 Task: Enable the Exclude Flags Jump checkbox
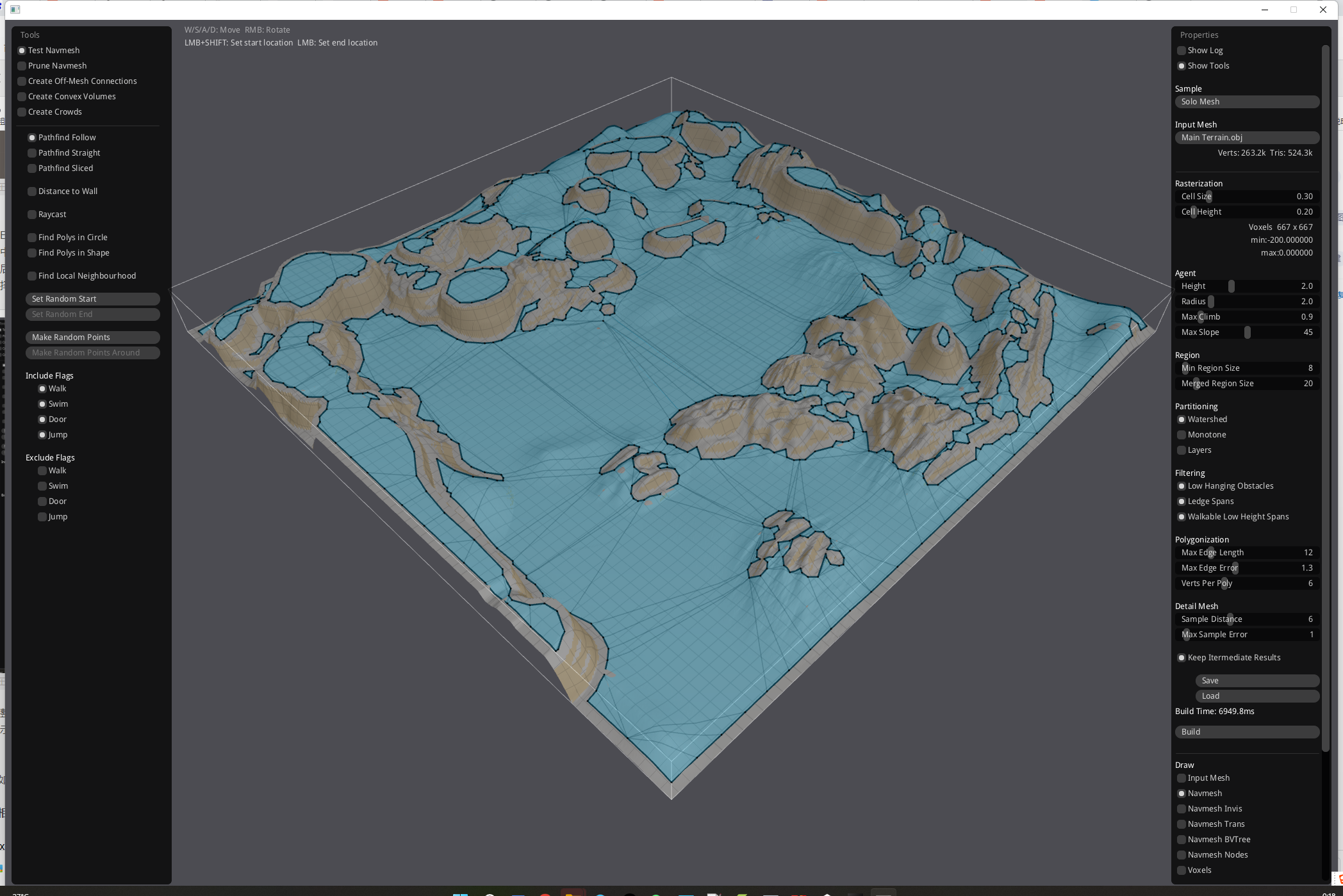click(42, 517)
